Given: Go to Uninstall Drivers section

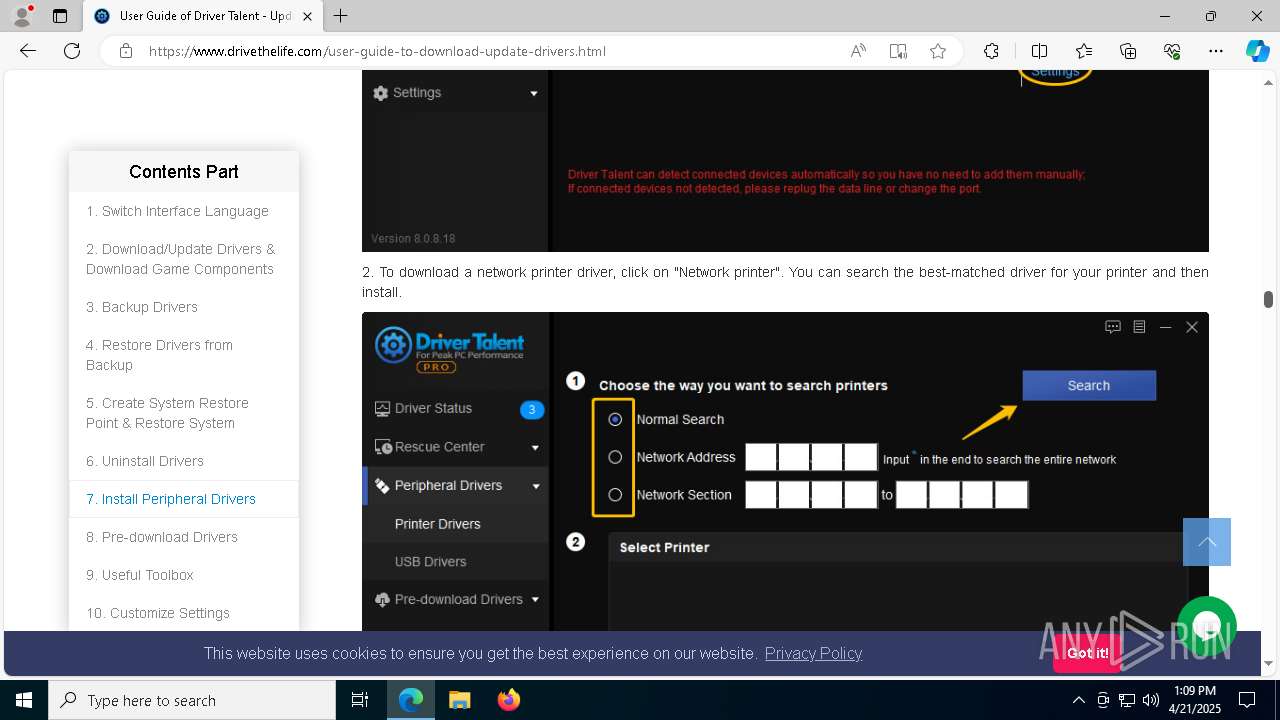Looking at the screenshot, I should 145,461.
